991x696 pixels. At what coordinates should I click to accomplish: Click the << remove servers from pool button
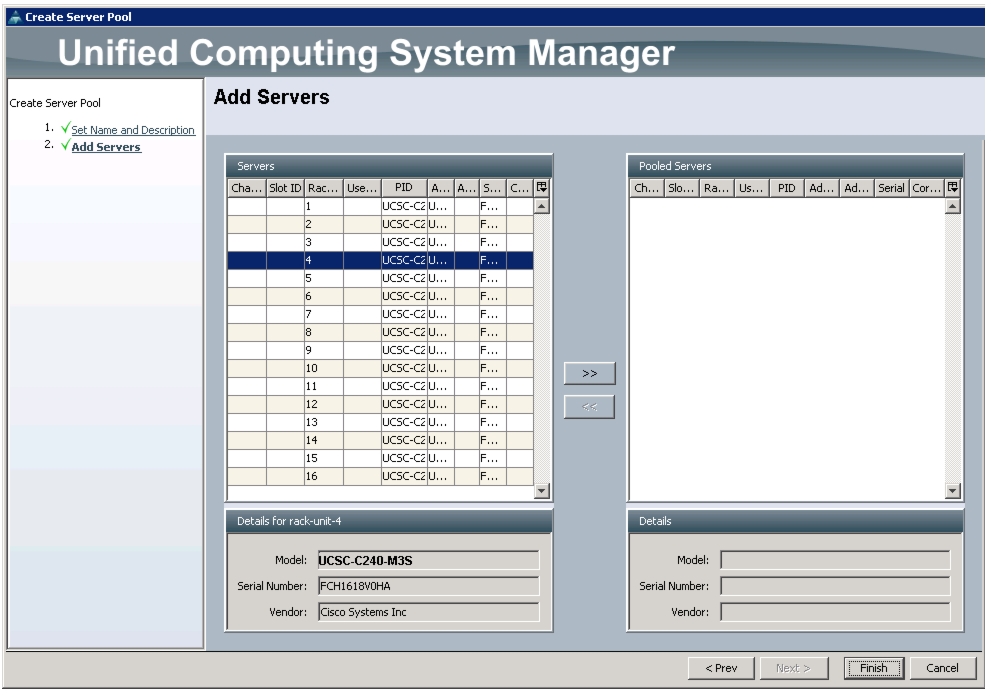[589, 407]
